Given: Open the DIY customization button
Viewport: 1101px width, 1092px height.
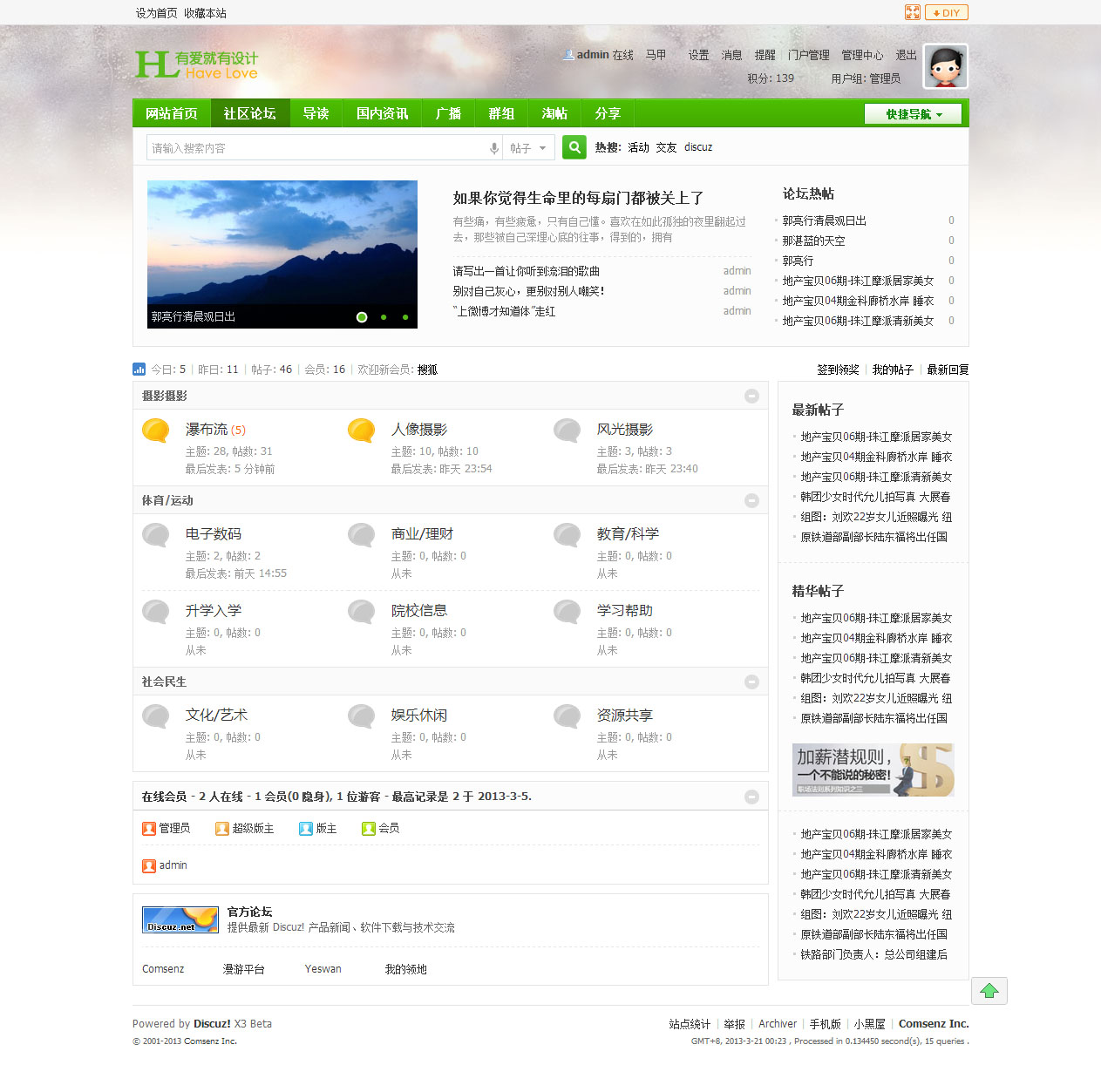Looking at the screenshot, I should [x=947, y=12].
